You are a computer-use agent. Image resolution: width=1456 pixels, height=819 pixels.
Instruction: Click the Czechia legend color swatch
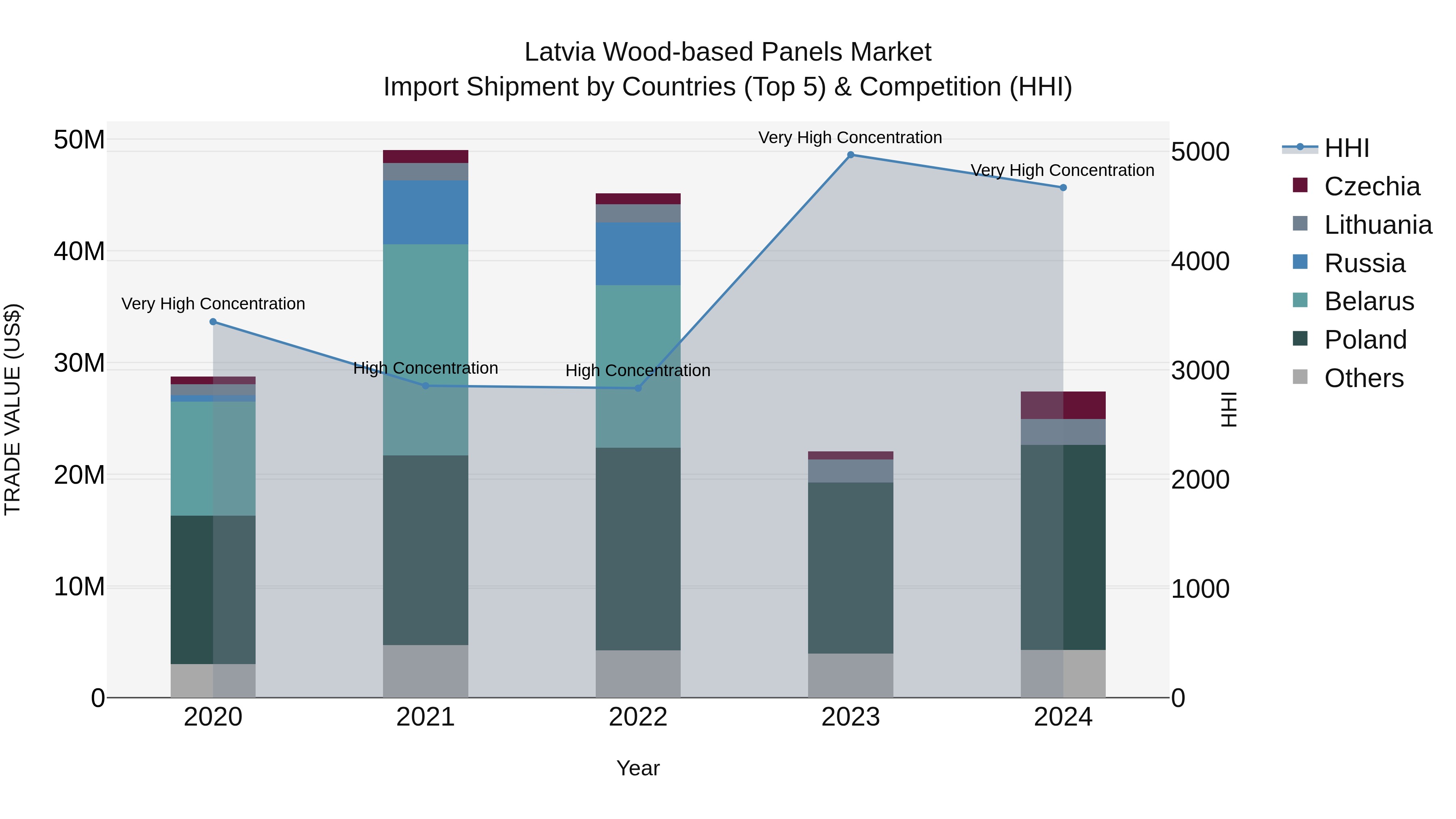(x=1300, y=185)
